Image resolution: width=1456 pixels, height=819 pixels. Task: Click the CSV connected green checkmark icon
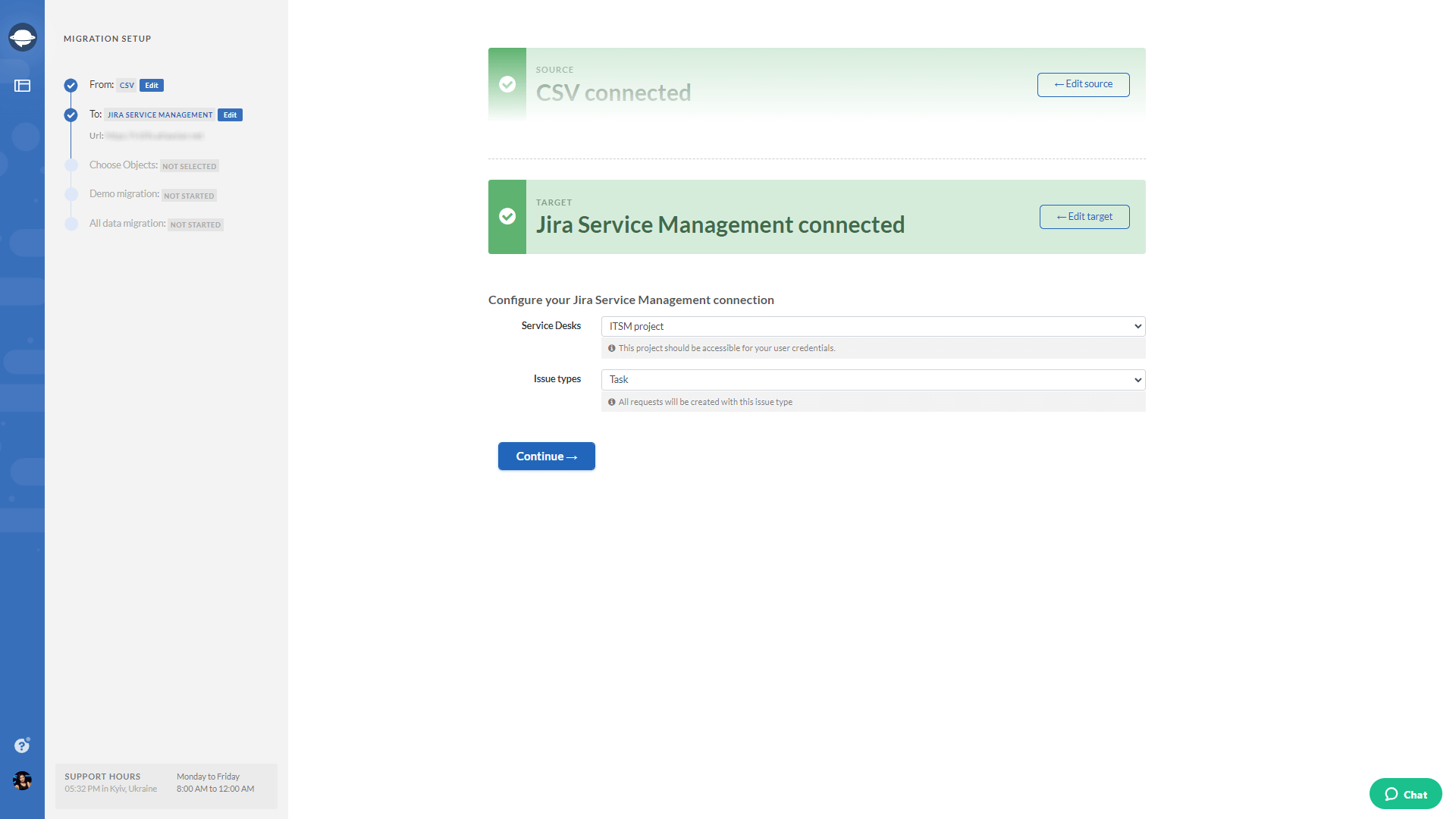click(x=507, y=84)
